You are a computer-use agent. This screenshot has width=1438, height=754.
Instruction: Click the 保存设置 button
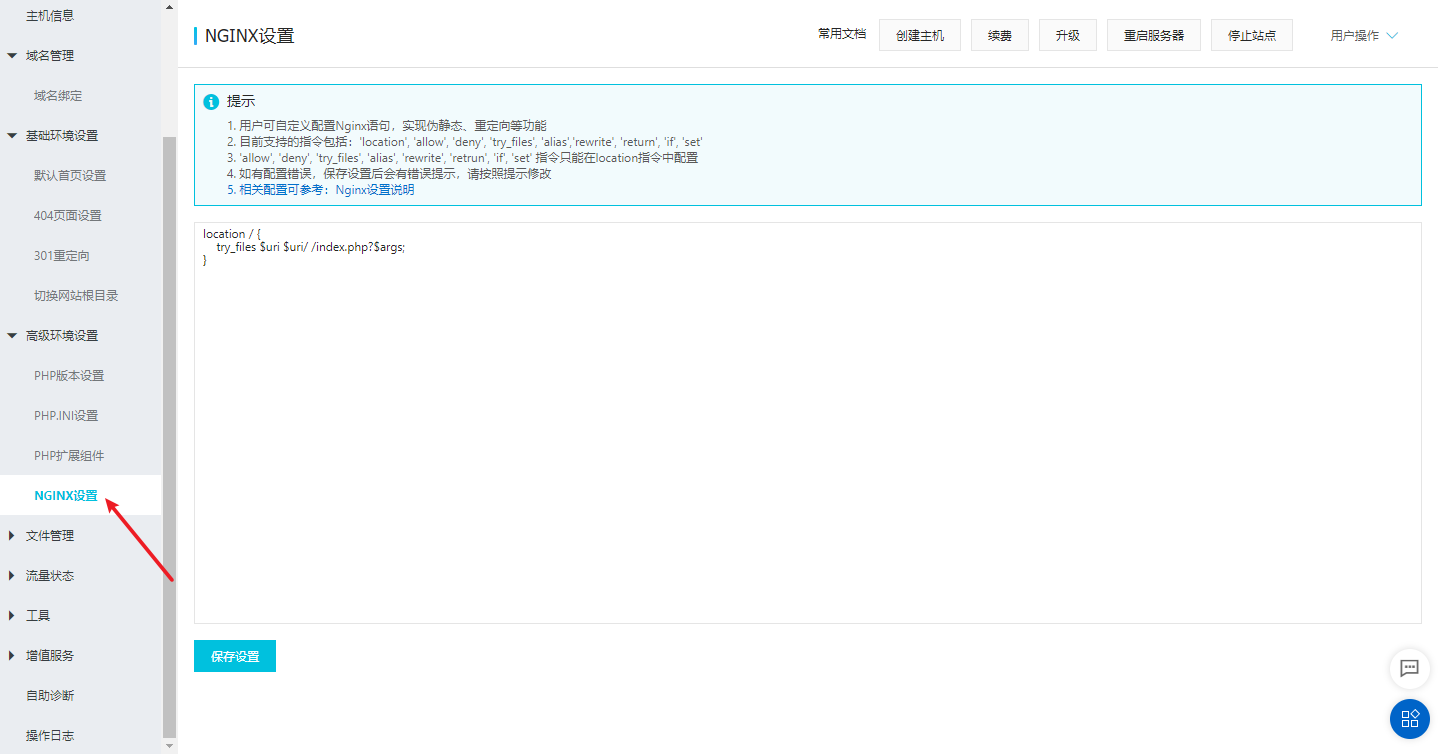[x=235, y=656]
